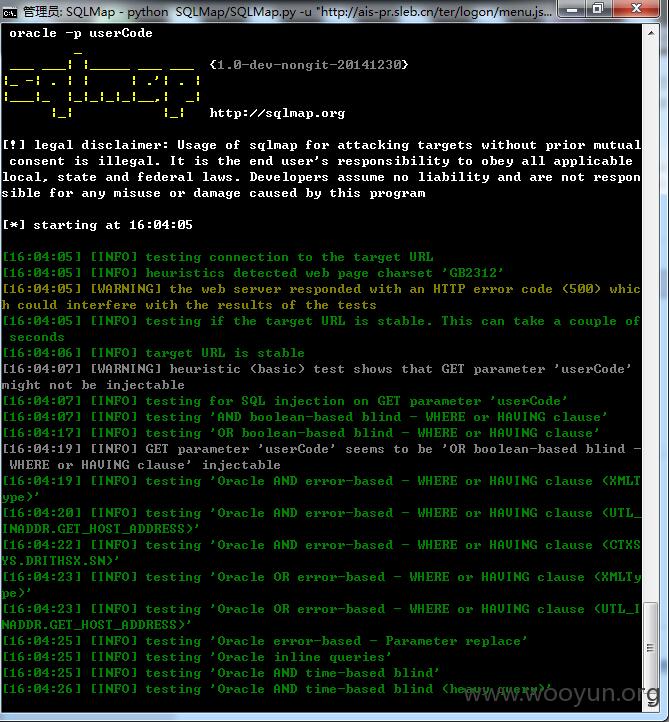
Task: Click 16:04:25 'Oracle AND time-based blind' line
Action: pyautogui.click(x=221, y=673)
